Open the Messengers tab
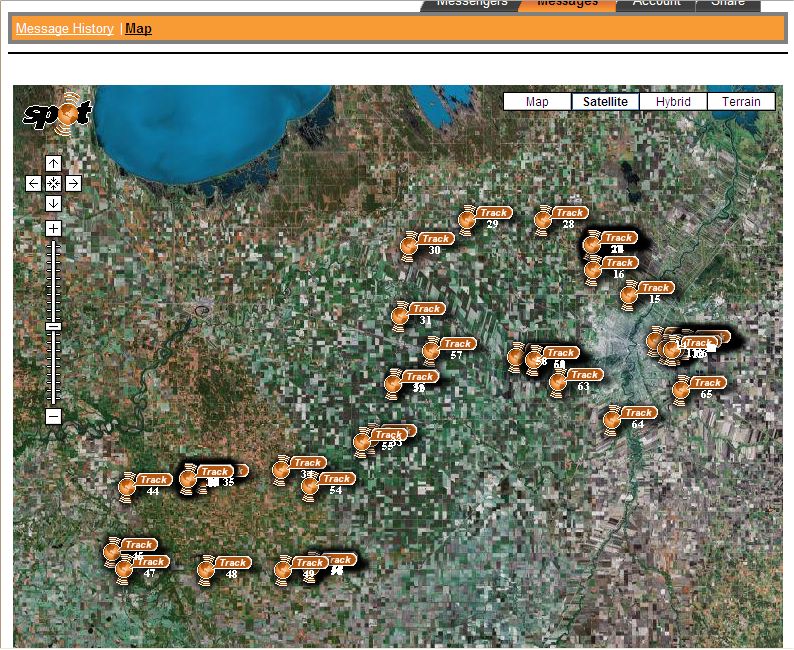 471,4
